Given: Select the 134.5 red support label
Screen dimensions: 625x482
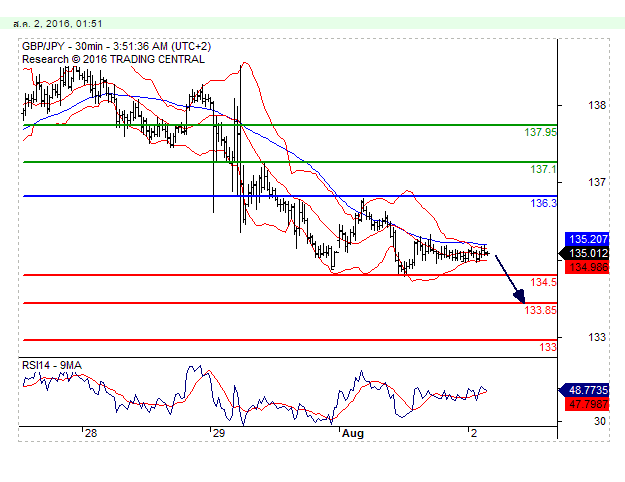Looking at the screenshot, I should (x=543, y=282).
